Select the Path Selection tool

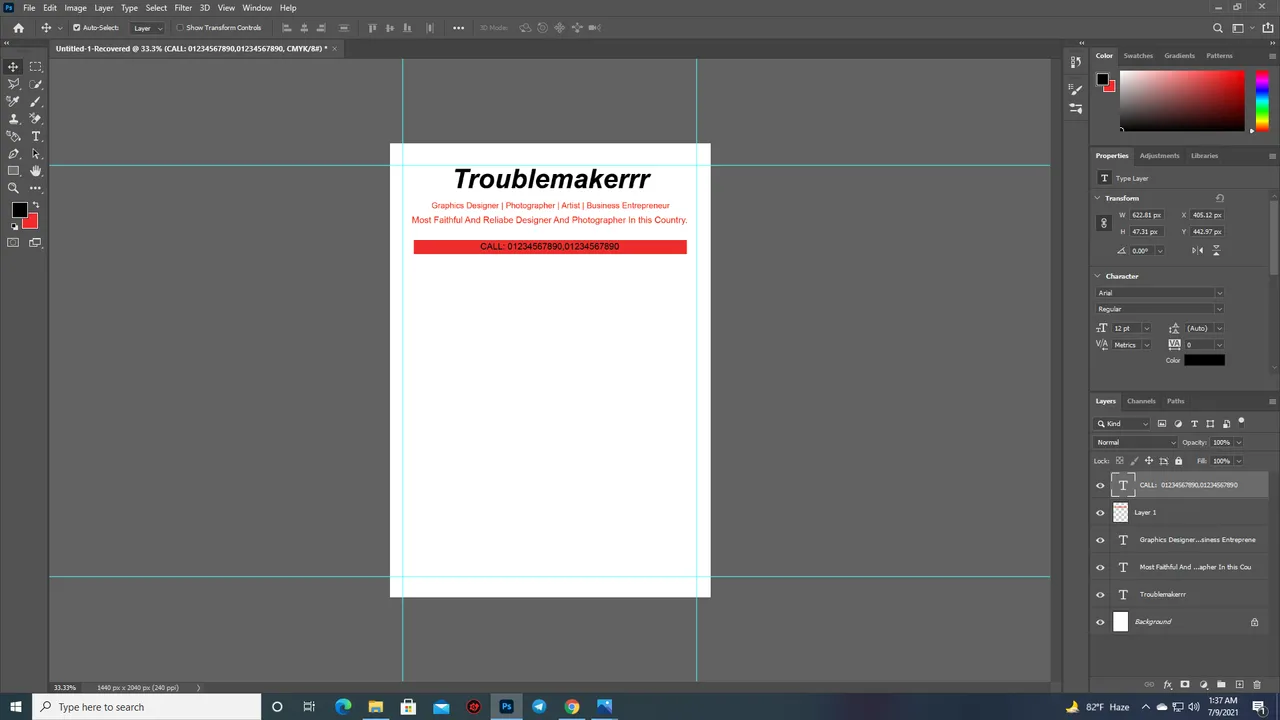pos(36,154)
